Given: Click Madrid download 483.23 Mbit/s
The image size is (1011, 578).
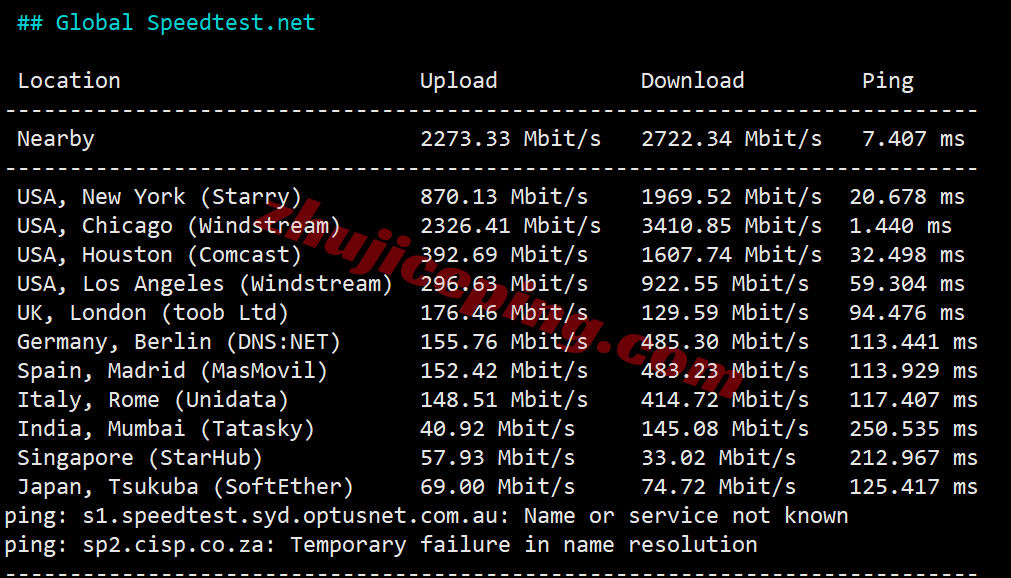Looking at the screenshot, I should [725, 371].
